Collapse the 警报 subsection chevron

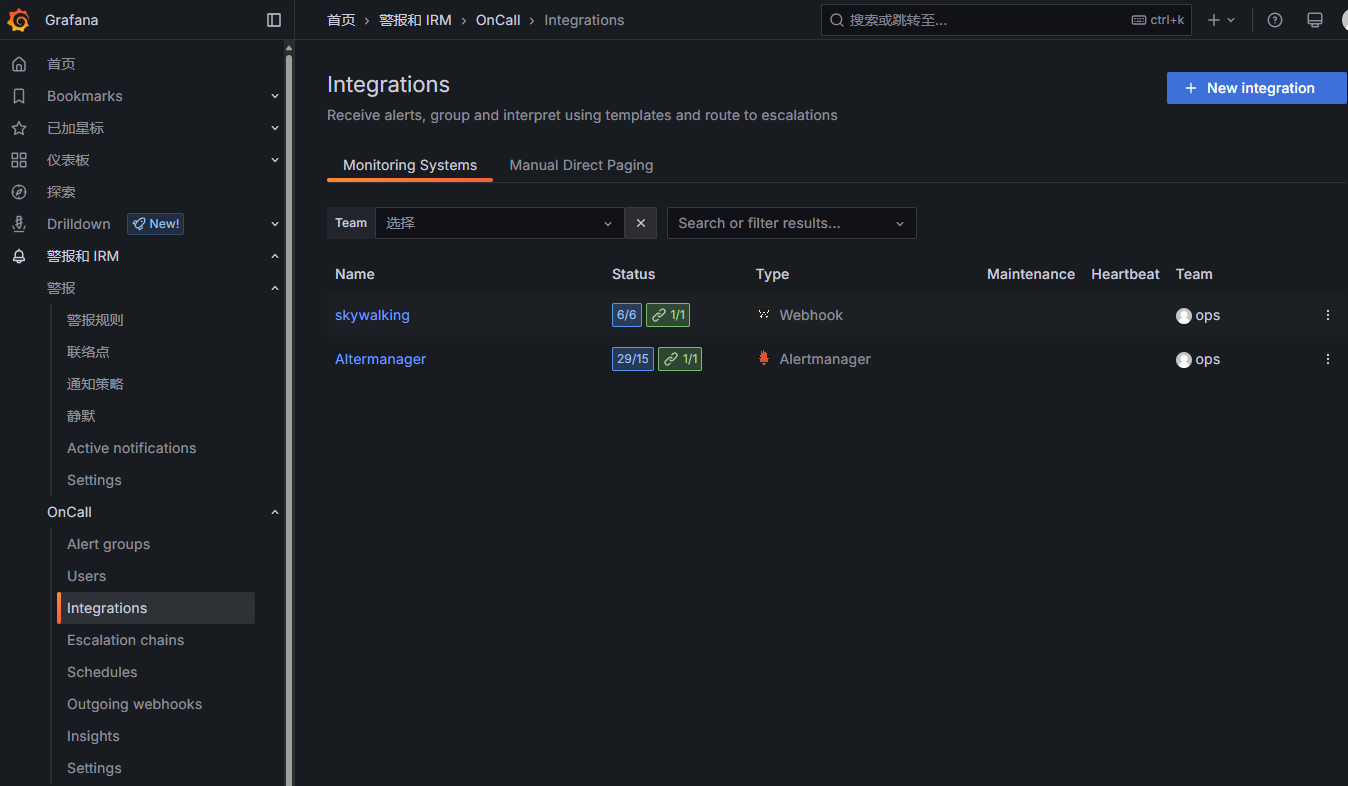click(x=275, y=288)
